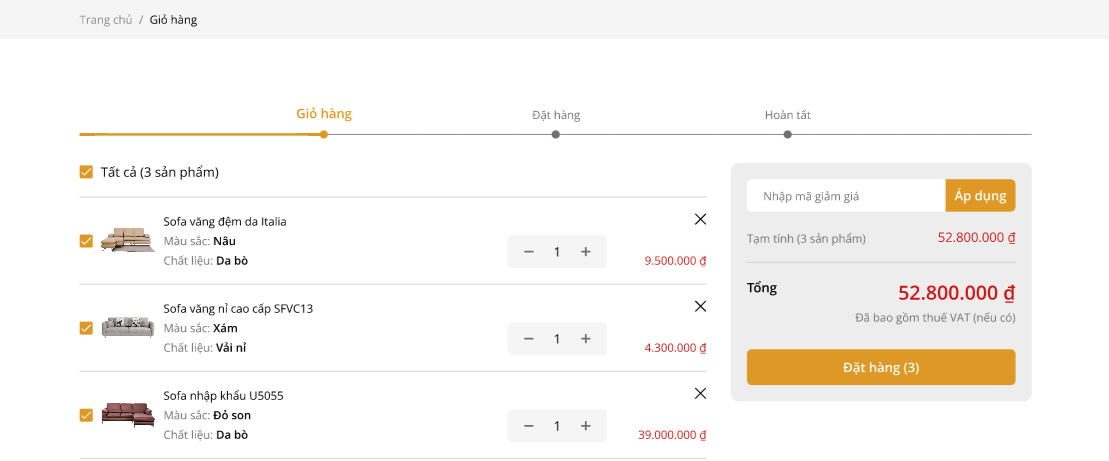Remove Sofa văng nỉ cao cấp SFVC13
Viewport: 1109px width, 461px height.
tap(700, 306)
